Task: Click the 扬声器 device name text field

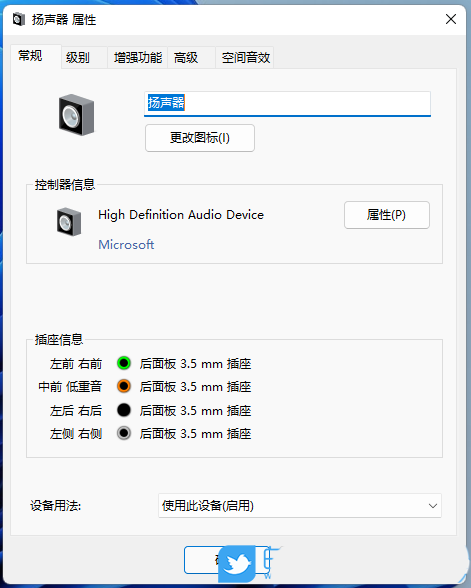Action: (x=287, y=104)
